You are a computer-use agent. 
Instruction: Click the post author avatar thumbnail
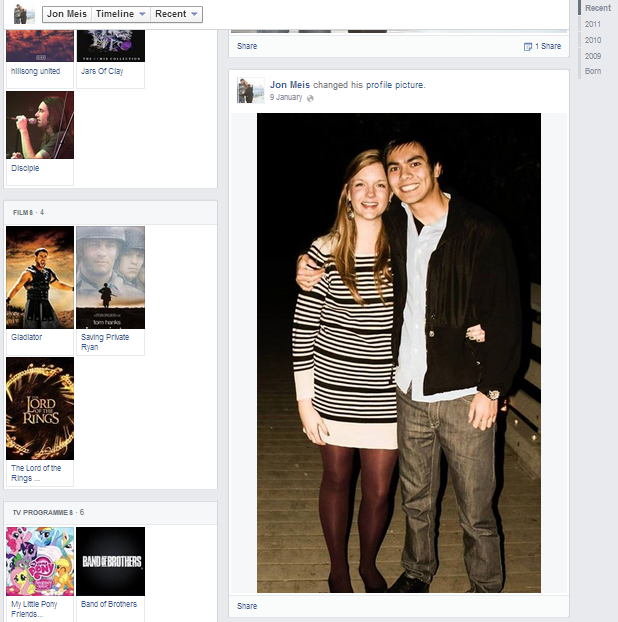(x=250, y=91)
